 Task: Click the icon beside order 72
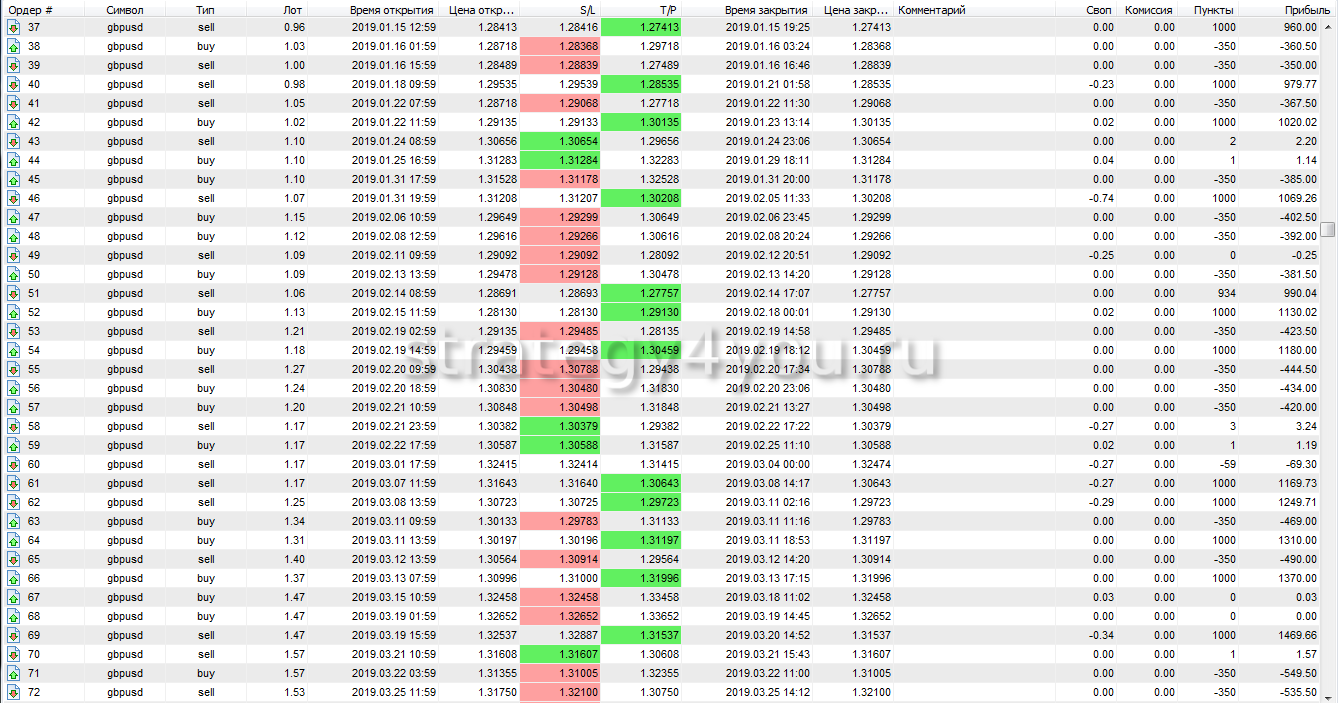pyautogui.click(x=13, y=693)
